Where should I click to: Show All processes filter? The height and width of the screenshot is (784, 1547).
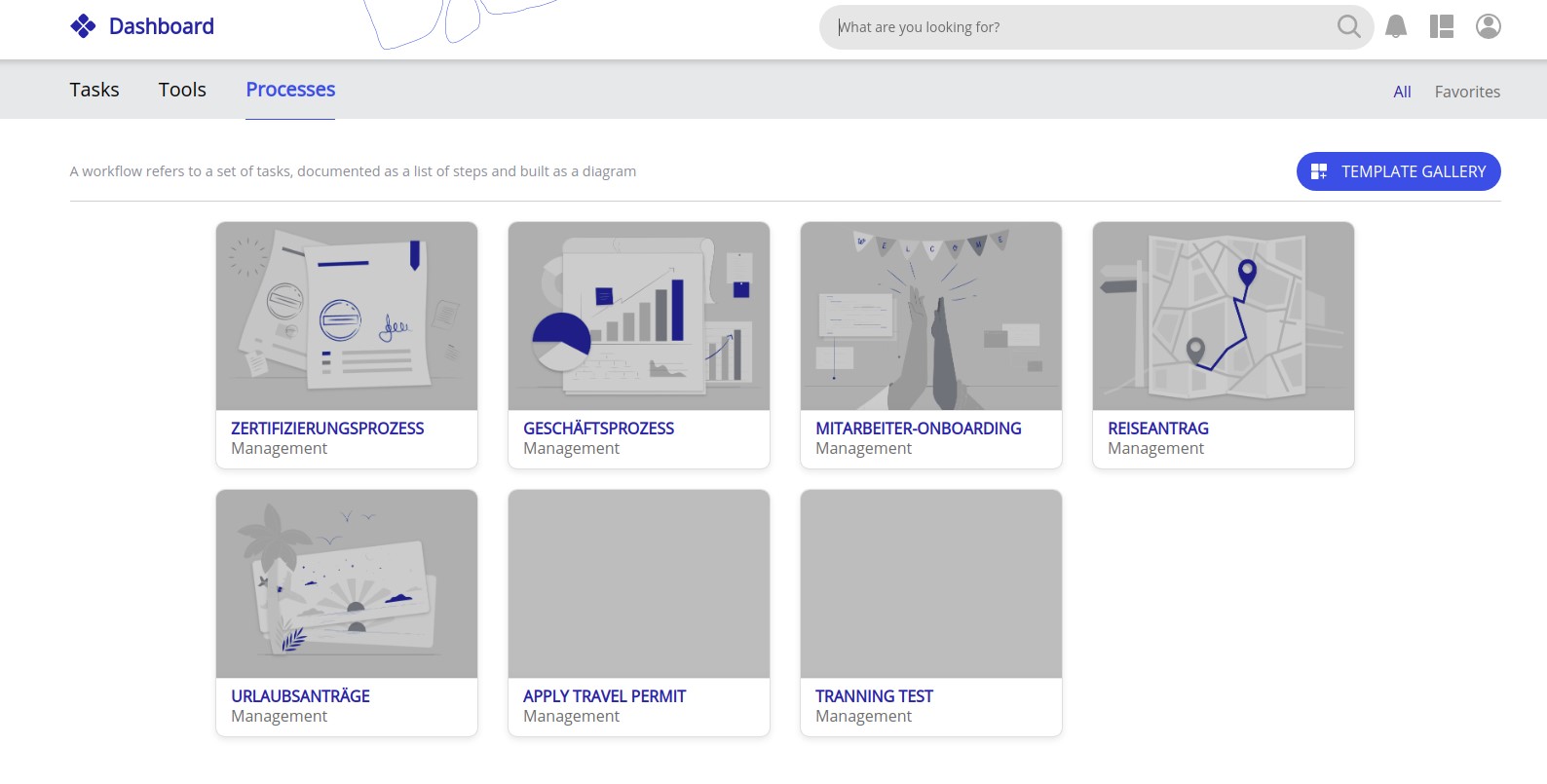coord(1402,92)
